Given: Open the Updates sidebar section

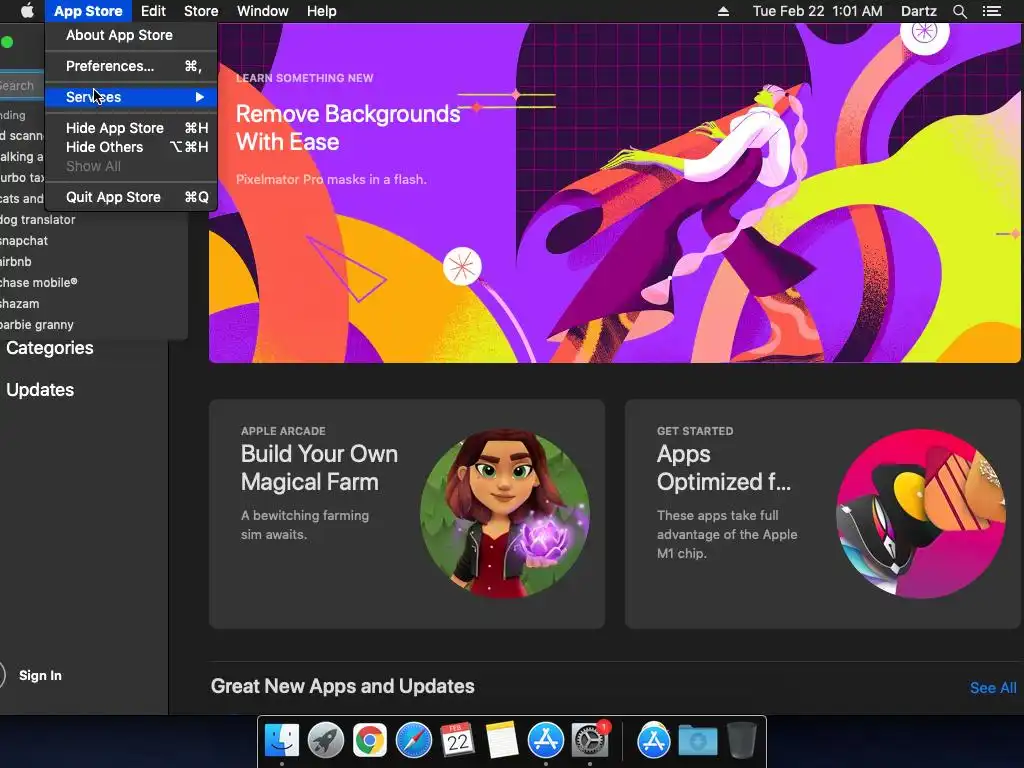Looking at the screenshot, I should click(40, 390).
